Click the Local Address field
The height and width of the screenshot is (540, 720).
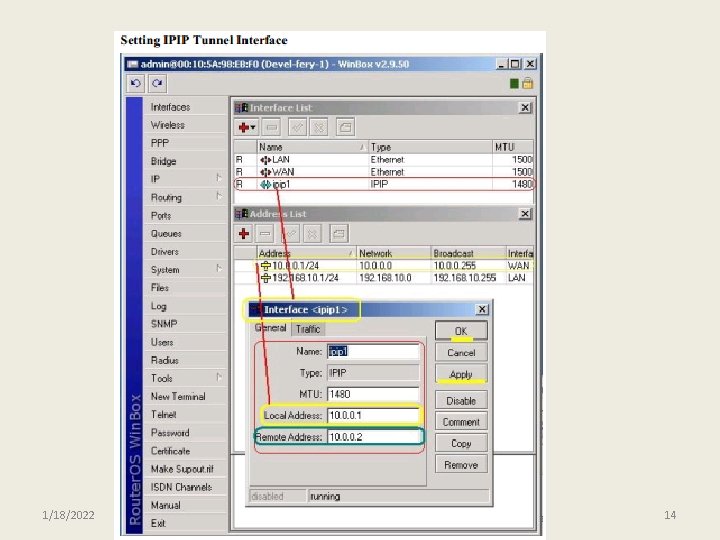[x=373, y=415]
